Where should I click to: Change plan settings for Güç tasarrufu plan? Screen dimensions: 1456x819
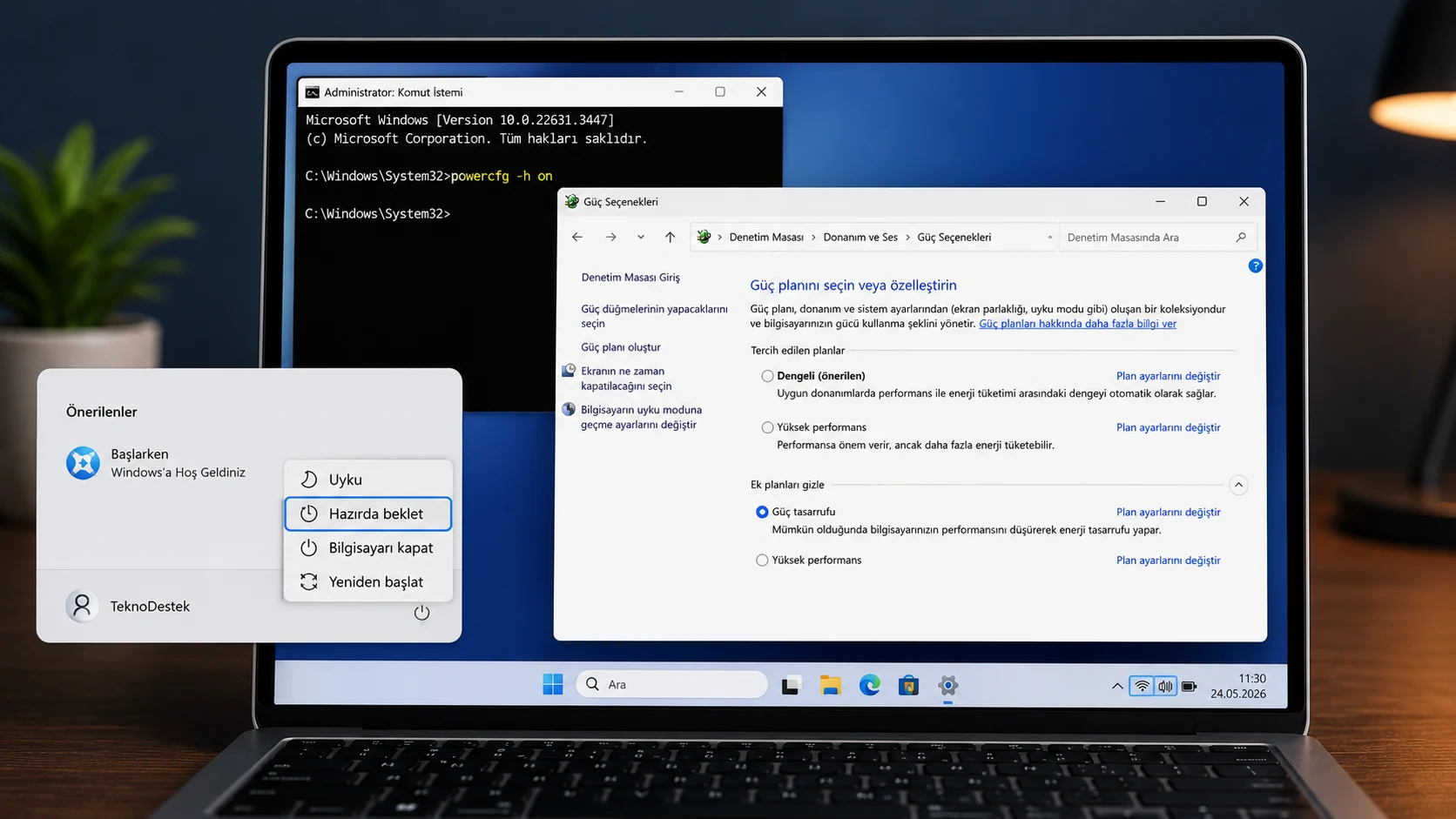pos(1168,512)
